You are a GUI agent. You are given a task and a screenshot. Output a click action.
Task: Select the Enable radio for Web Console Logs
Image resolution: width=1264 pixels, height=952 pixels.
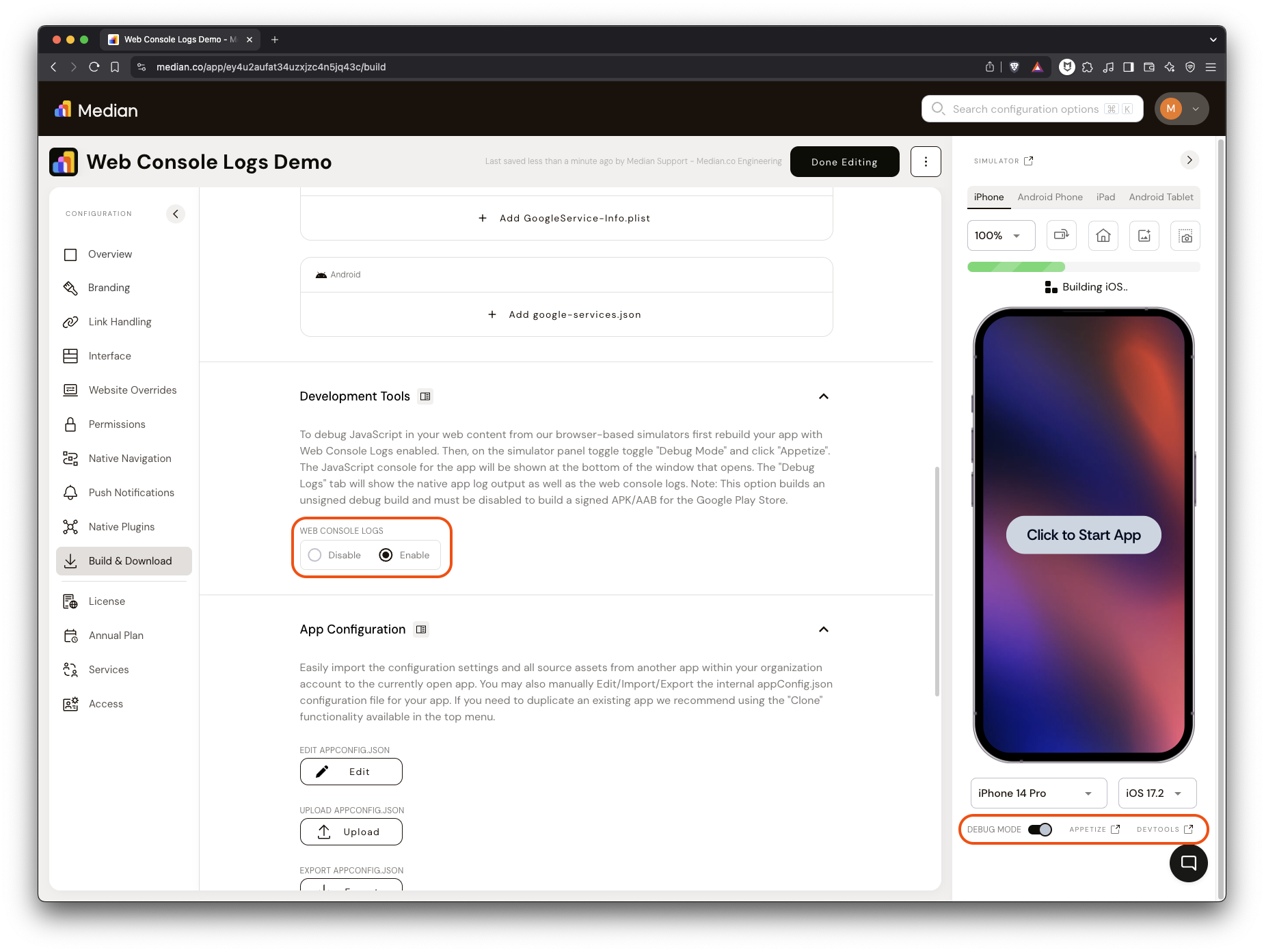(386, 555)
